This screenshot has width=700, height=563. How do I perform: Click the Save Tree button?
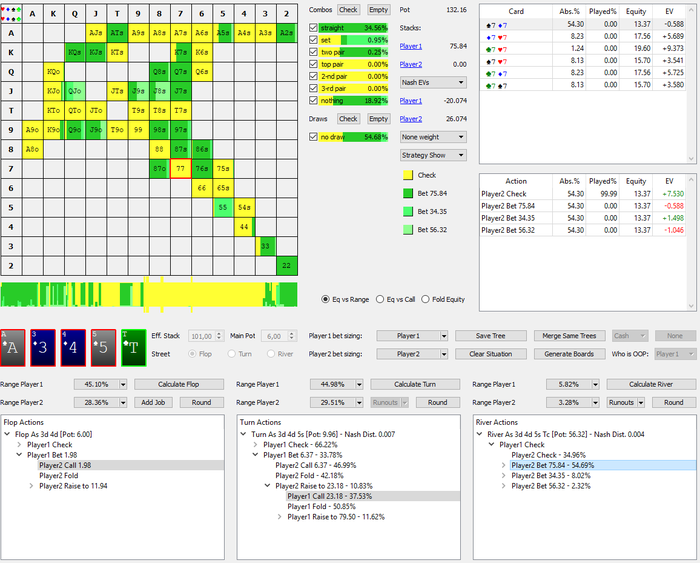click(x=491, y=336)
